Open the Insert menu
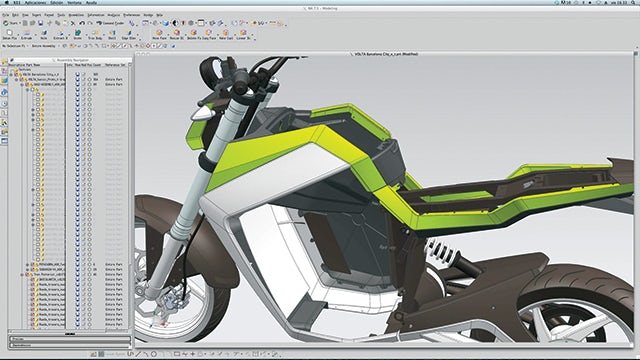This screenshot has width=640, height=360. [36, 15]
